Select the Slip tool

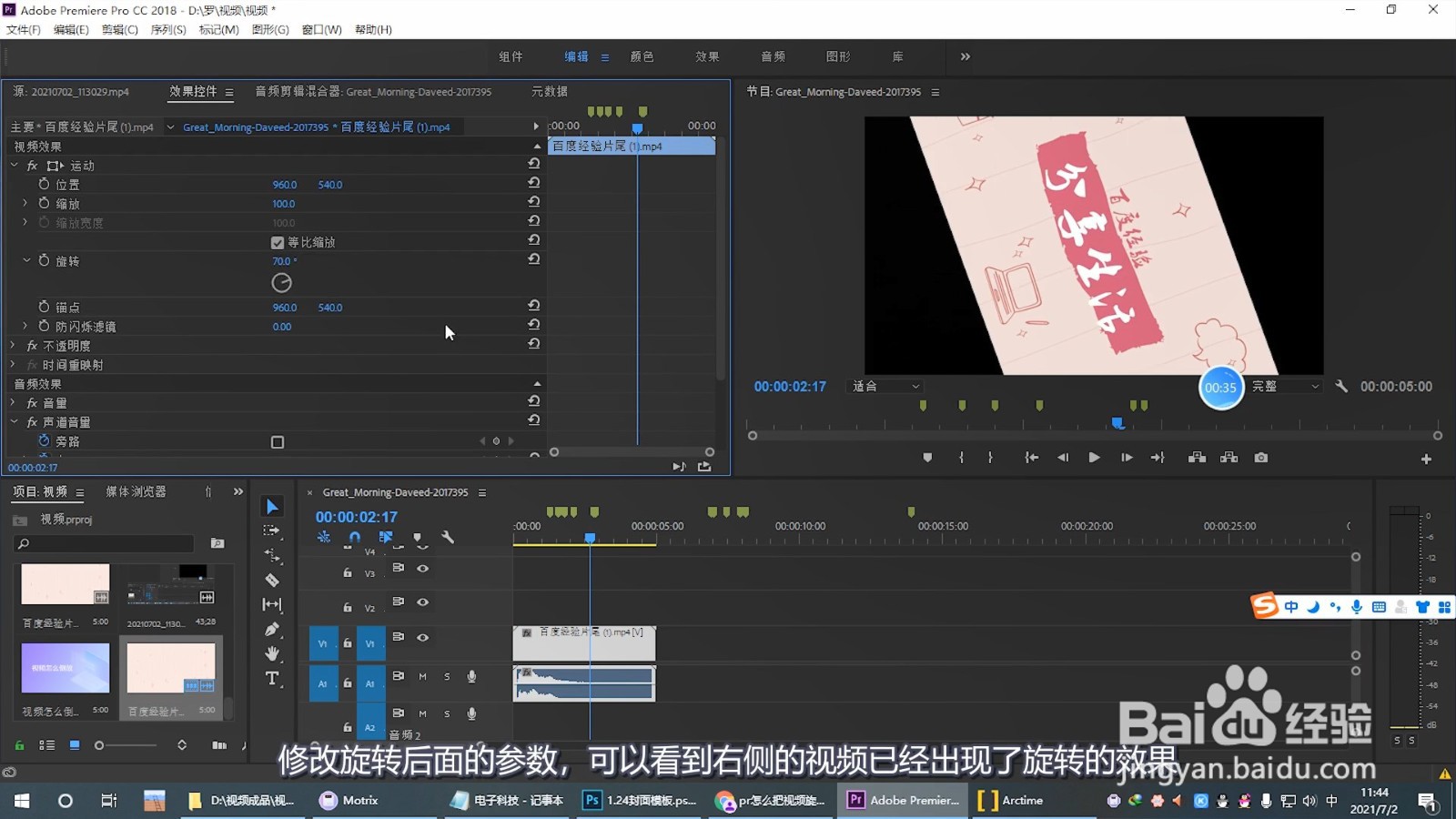pos(271,604)
